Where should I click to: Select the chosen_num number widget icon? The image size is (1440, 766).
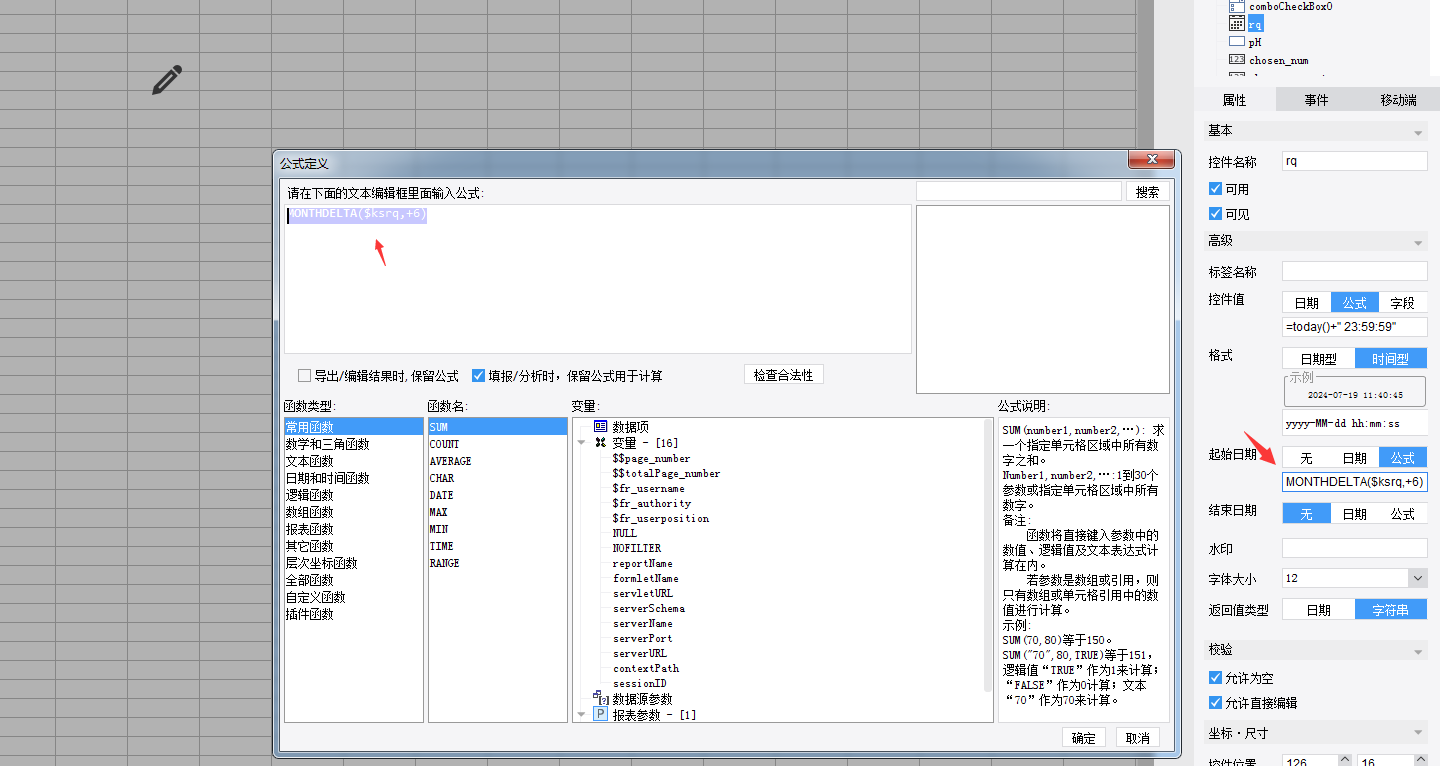1237,60
